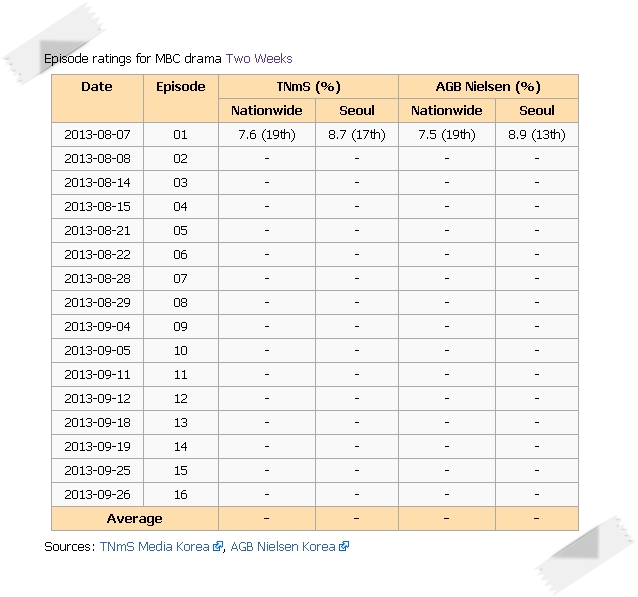
Task: Select the TNmS (%) header cell
Action: click(x=308, y=86)
